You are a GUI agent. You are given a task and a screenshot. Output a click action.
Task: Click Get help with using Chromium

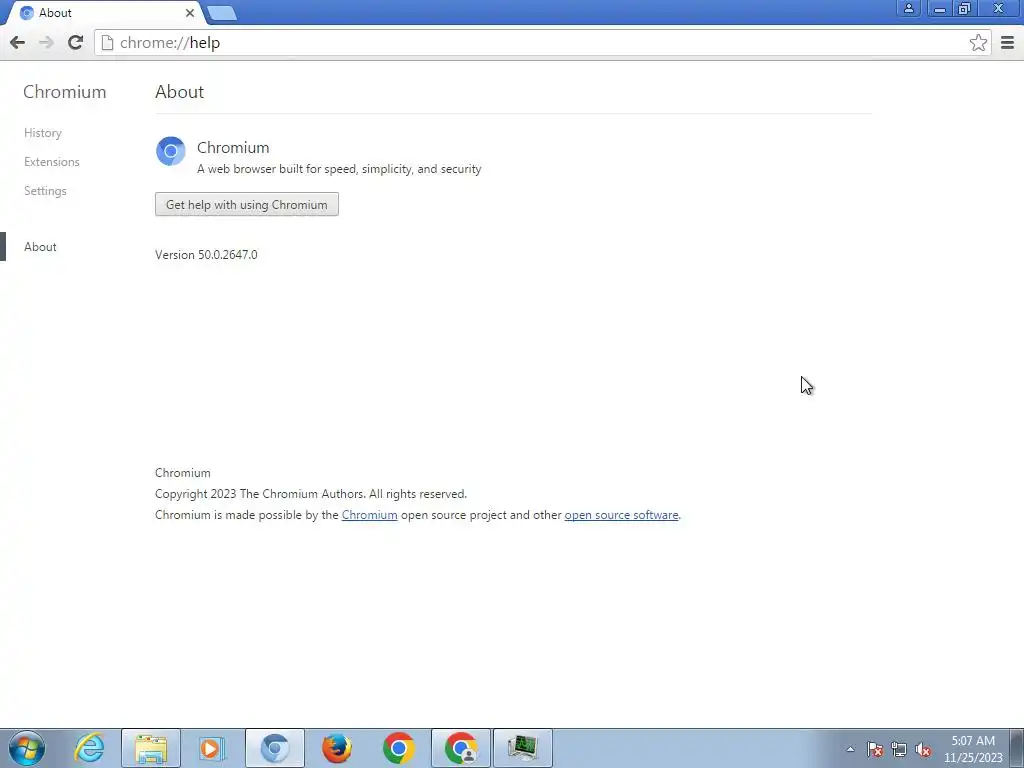pos(247,204)
